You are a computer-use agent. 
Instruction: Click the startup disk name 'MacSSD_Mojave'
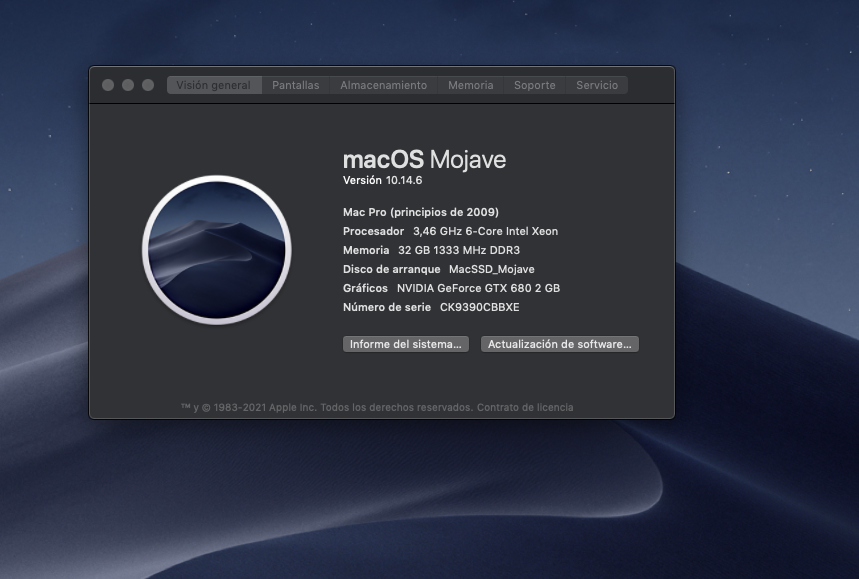pyautogui.click(x=492, y=269)
